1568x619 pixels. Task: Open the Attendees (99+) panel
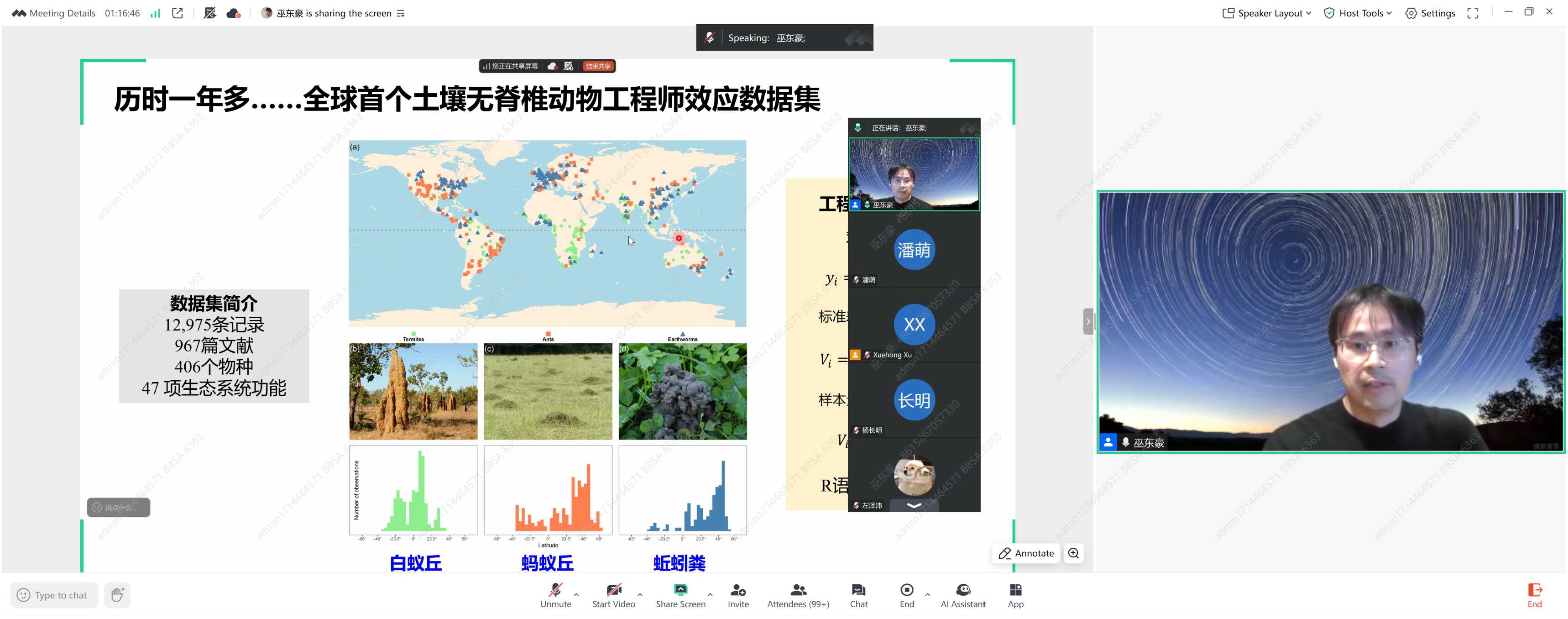tap(797, 595)
